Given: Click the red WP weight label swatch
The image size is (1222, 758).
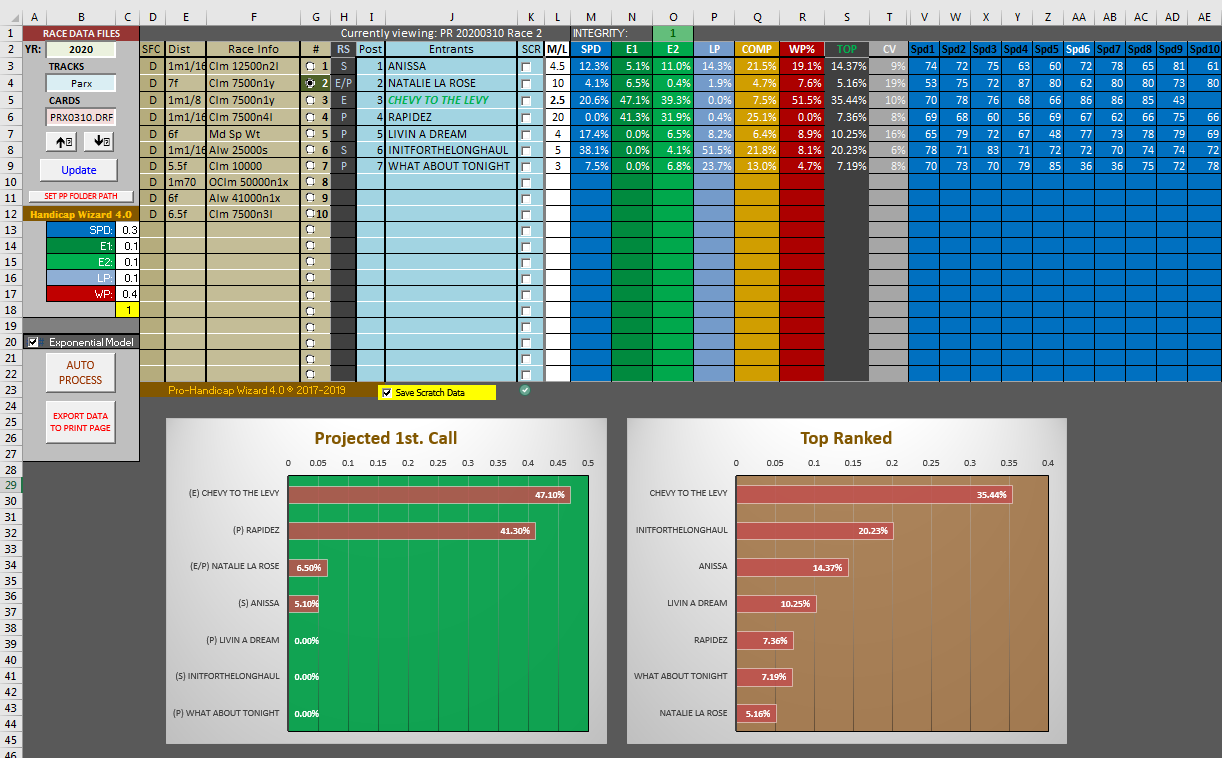Looking at the screenshot, I should [x=82, y=294].
